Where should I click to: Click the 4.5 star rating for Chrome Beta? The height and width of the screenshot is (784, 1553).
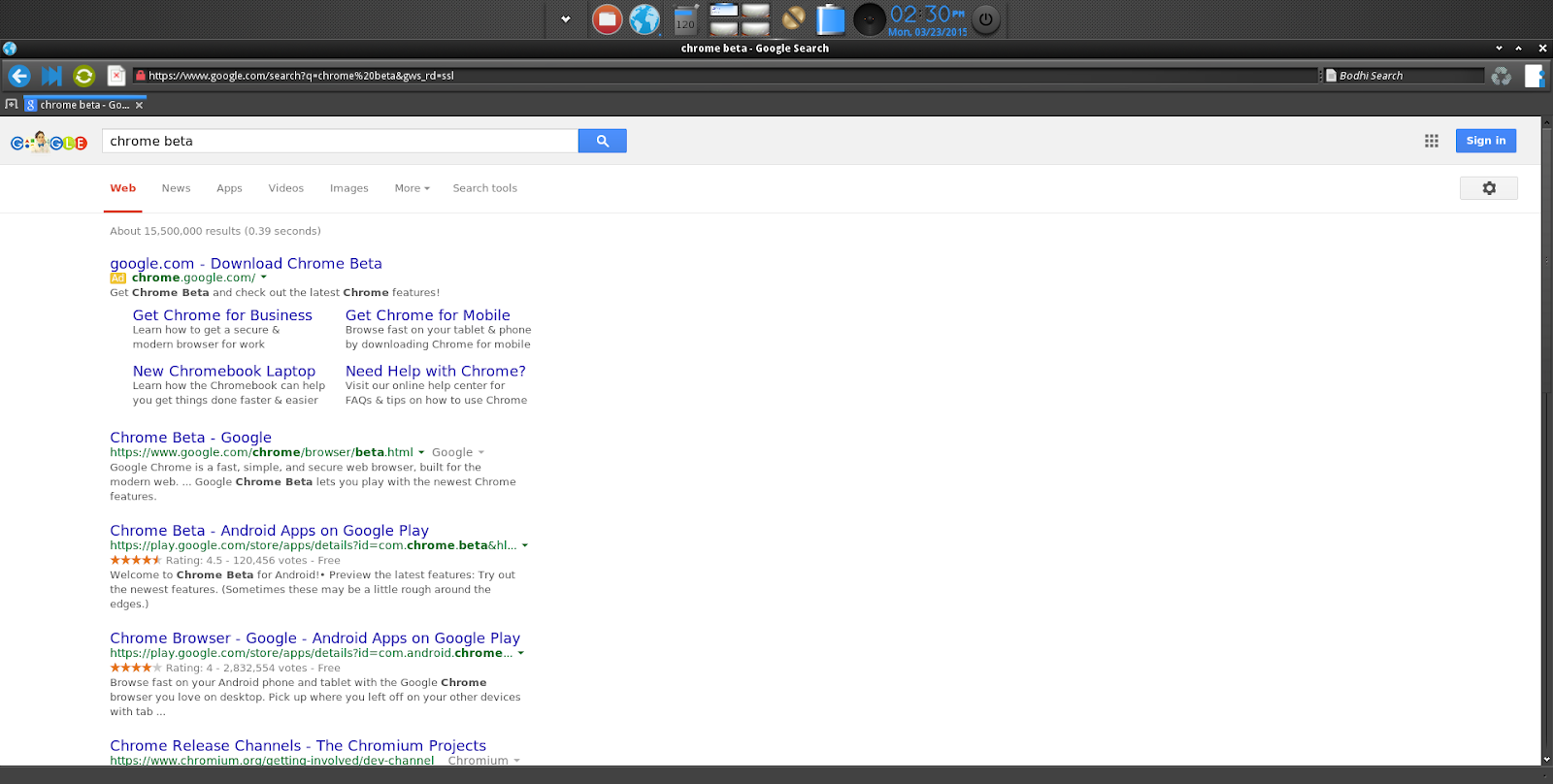tap(136, 560)
